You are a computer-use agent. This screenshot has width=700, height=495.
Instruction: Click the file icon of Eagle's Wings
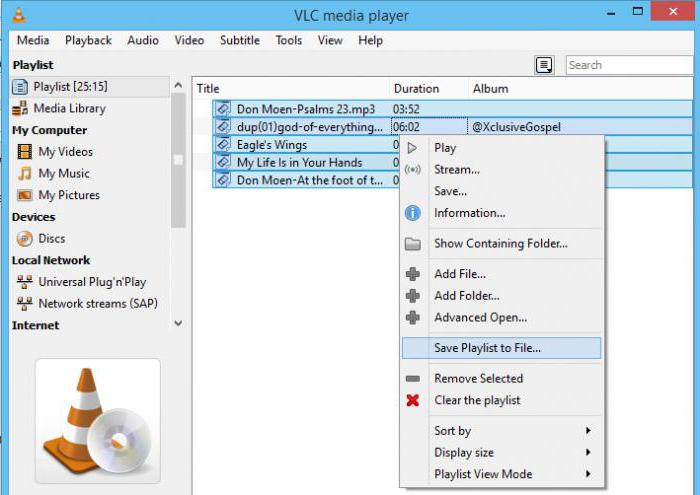click(223, 144)
